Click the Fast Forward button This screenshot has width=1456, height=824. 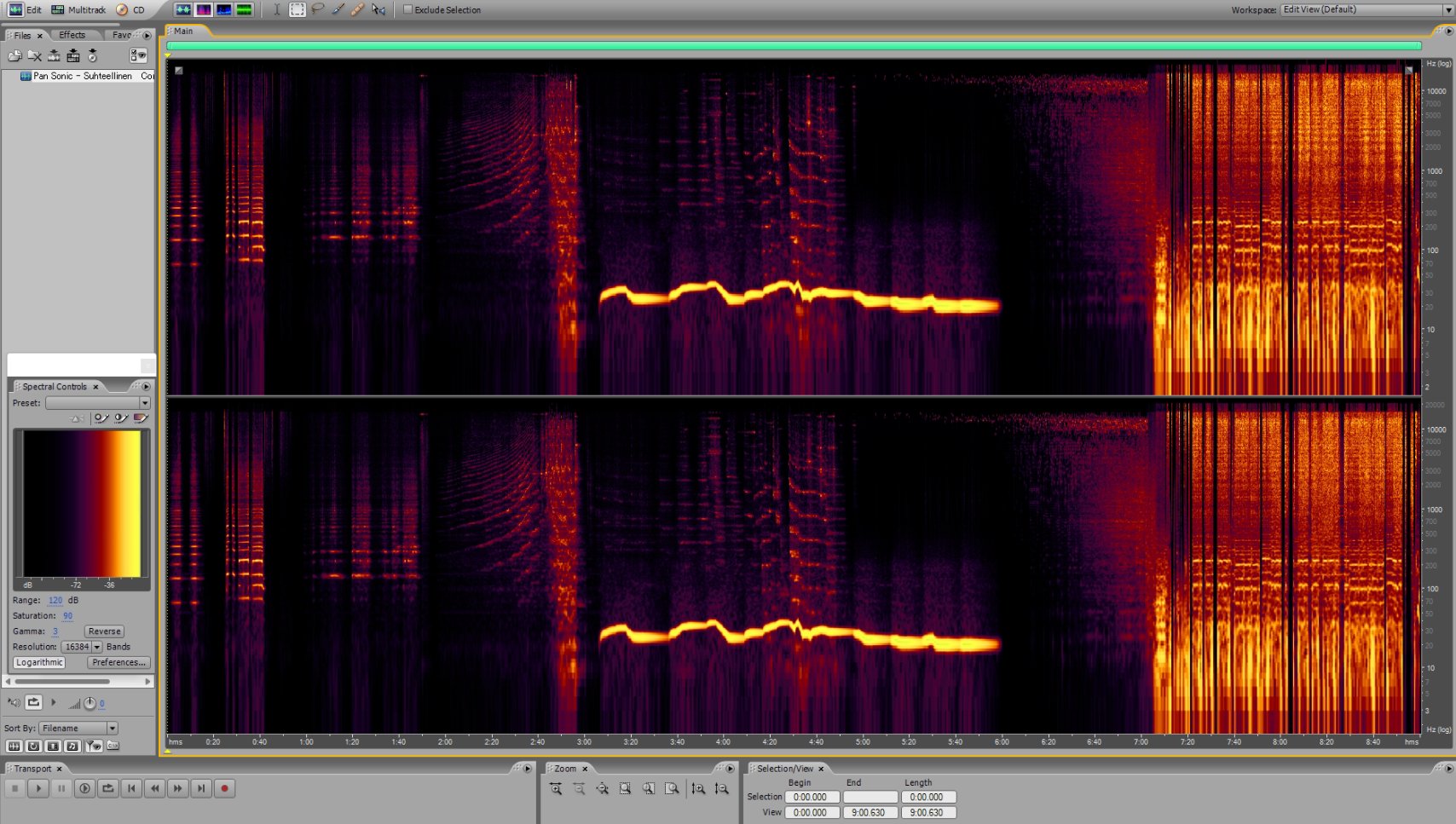coord(177,788)
